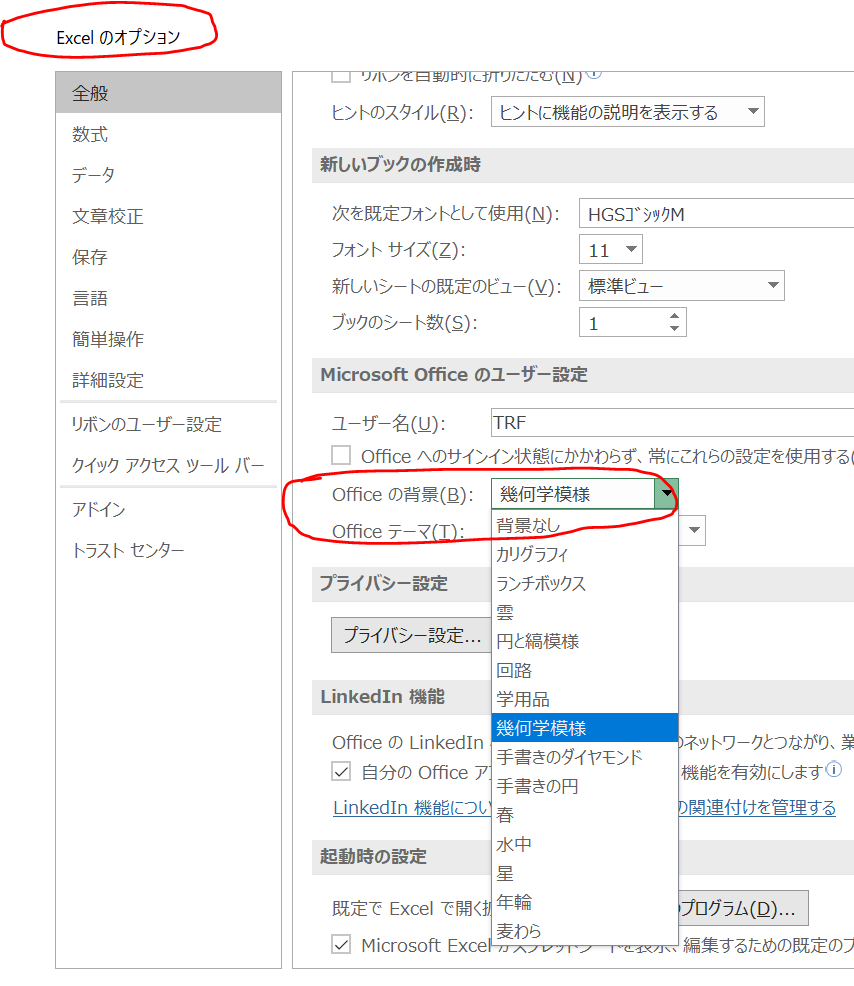Image resolution: width=854 pixels, height=986 pixels.
Task: Choose カリグラフィ from the background list
Action: pos(585,554)
